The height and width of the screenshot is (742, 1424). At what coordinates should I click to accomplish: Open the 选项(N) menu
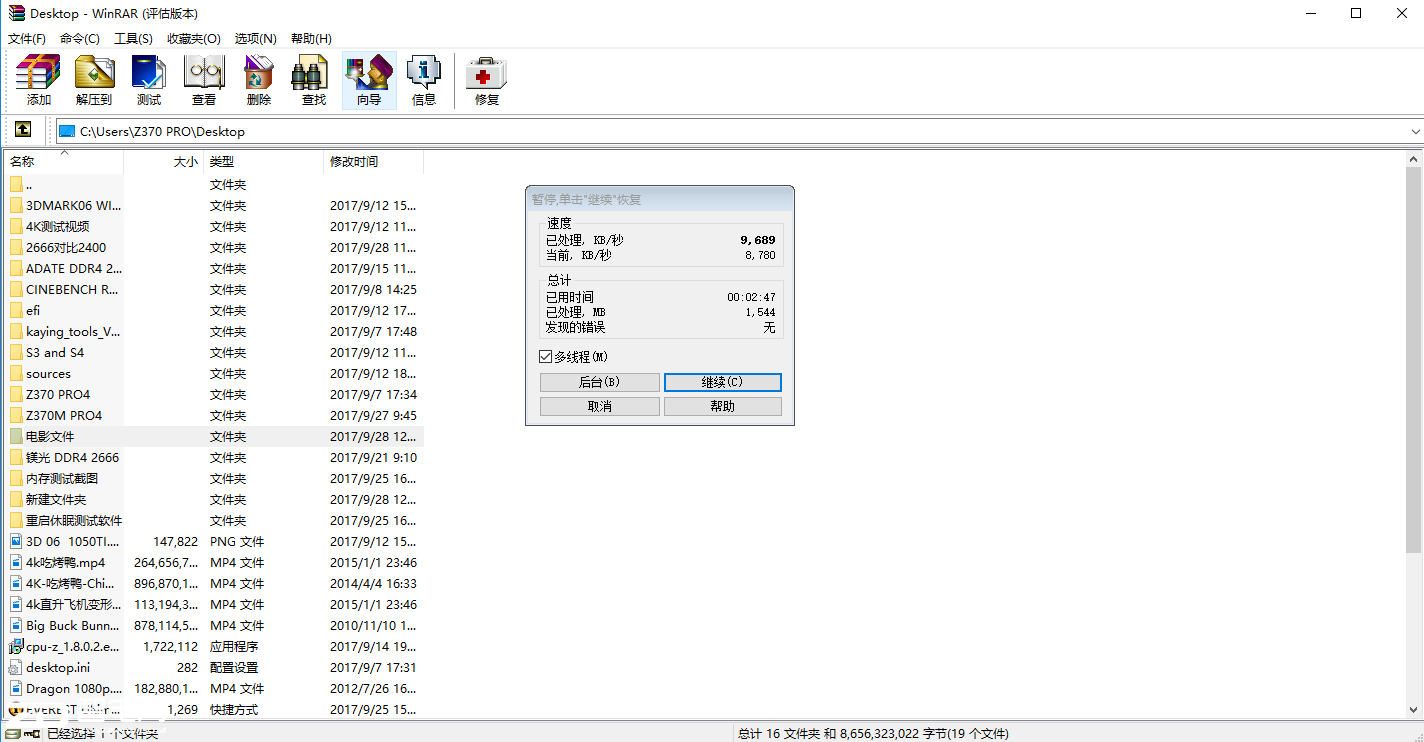[255, 38]
